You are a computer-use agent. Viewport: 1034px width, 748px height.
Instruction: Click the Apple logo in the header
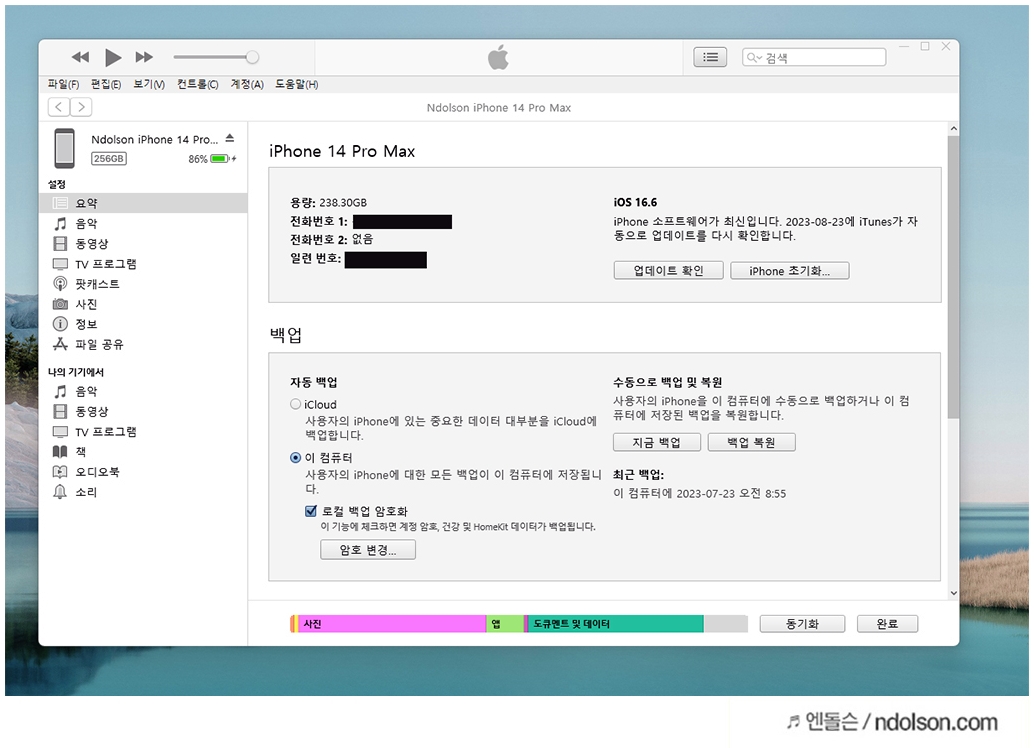coord(499,57)
